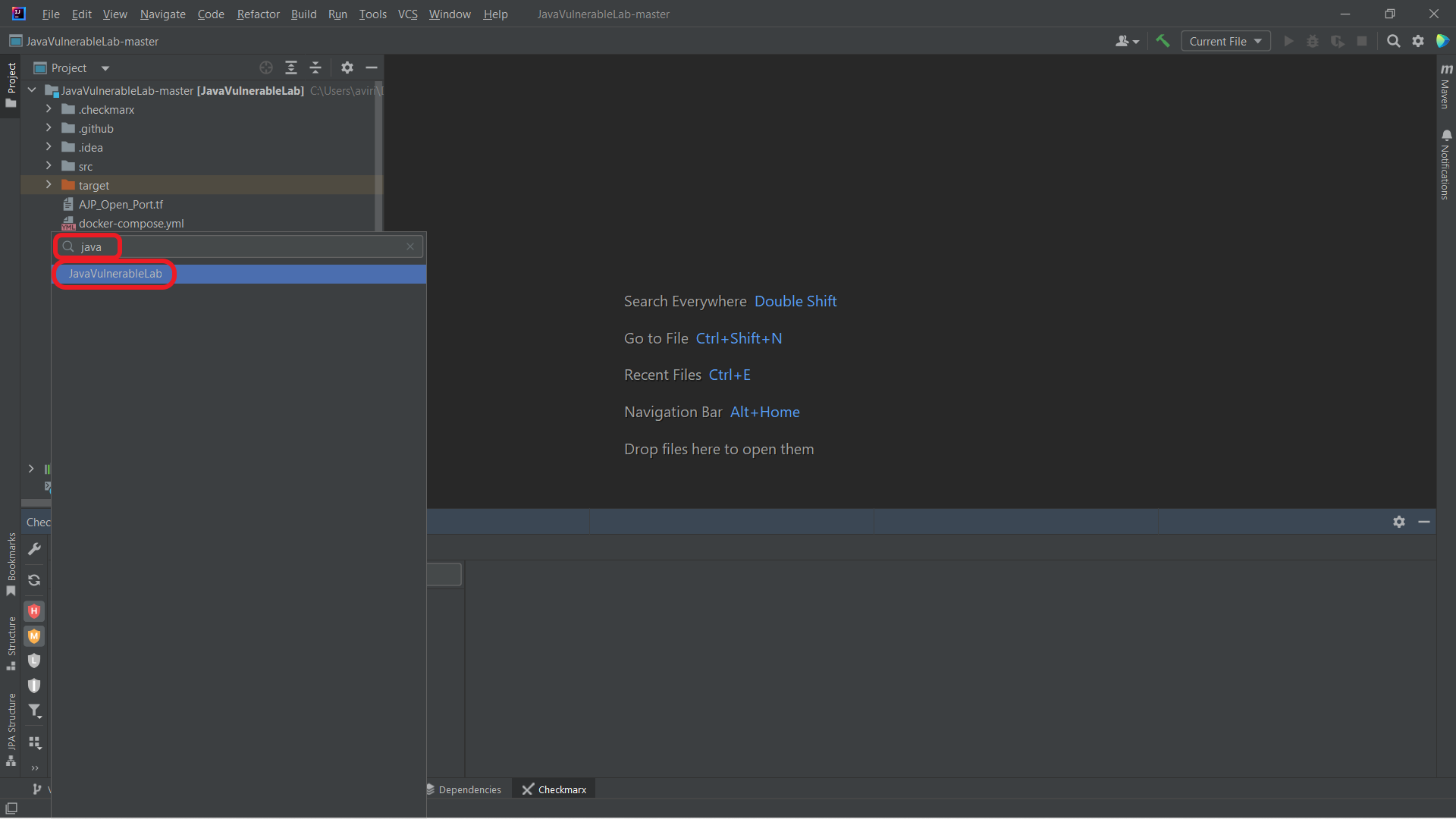Open the Notifications side panel
Viewport: 1456px width, 819px height.
coord(1445,165)
